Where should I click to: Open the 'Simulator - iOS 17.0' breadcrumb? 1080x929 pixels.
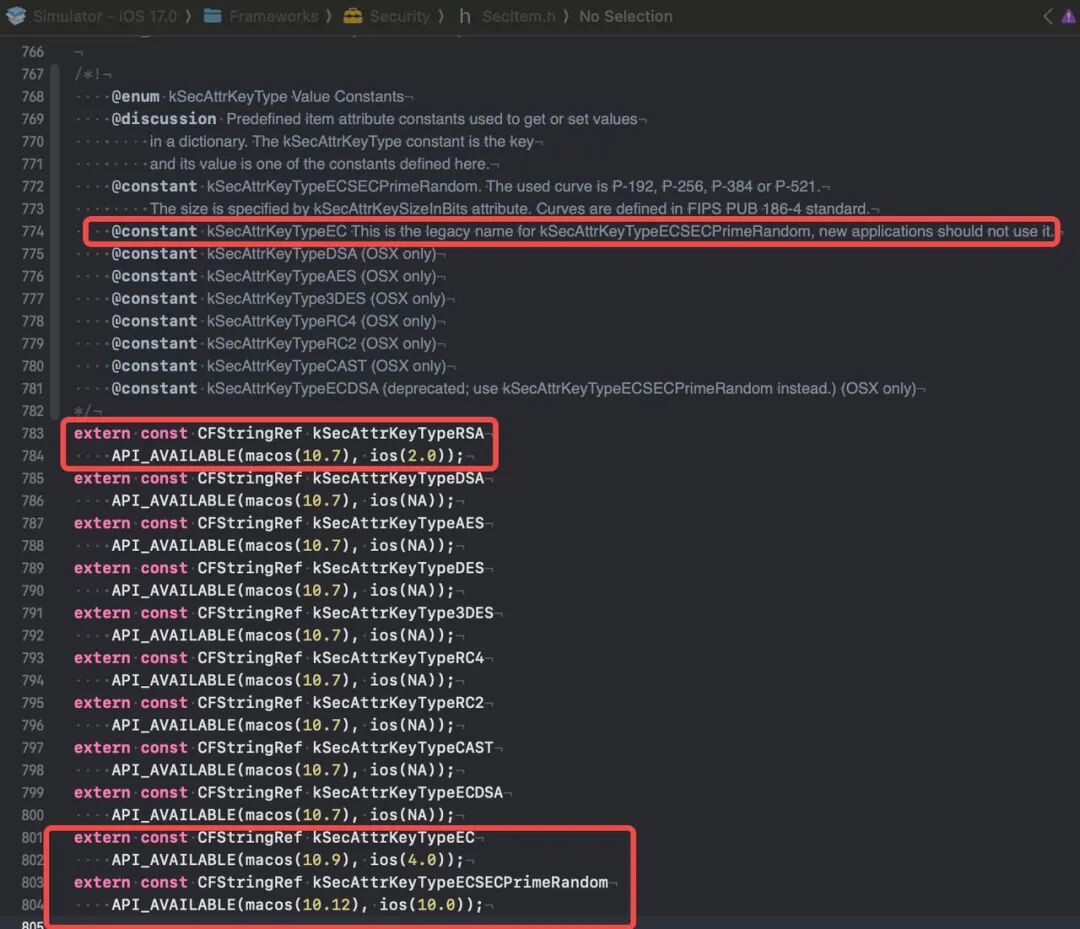105,16
